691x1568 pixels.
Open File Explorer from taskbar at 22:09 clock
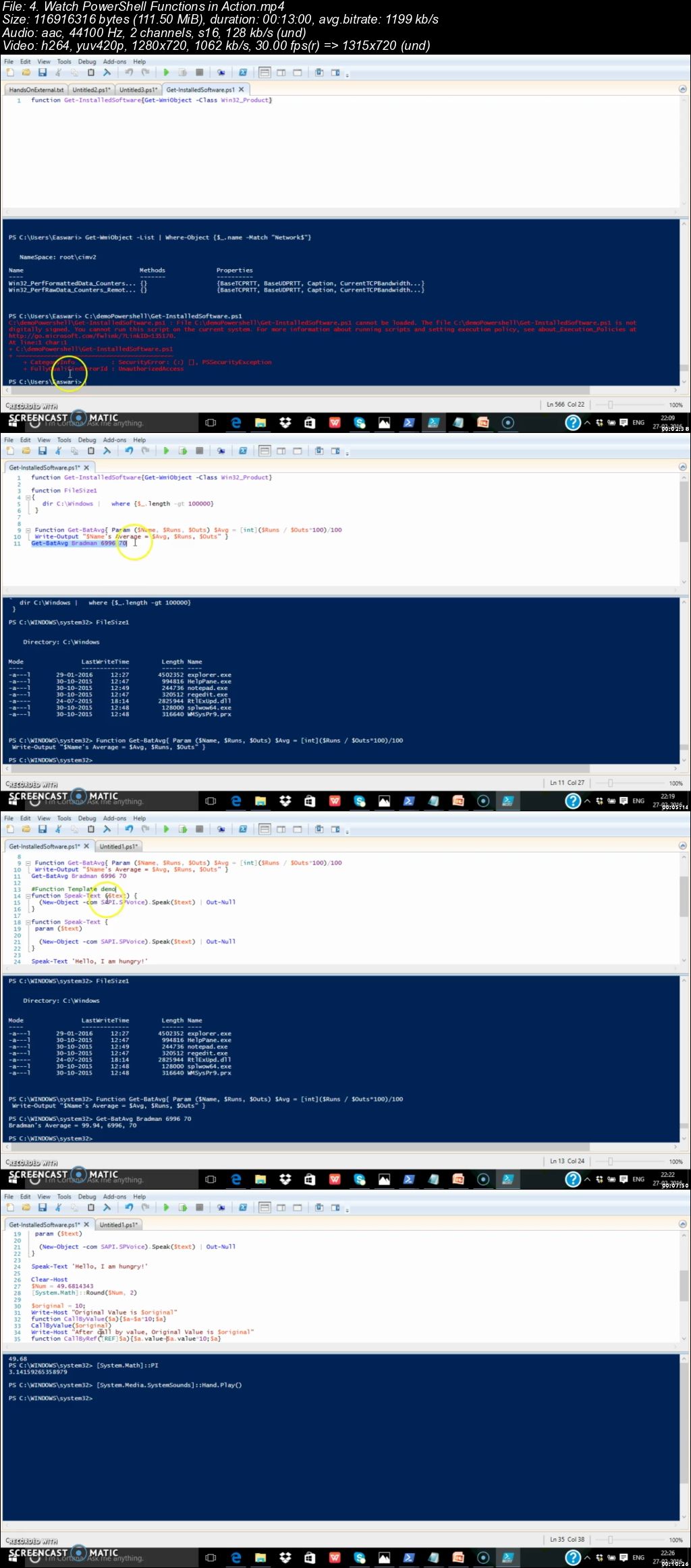coord(260,422)
